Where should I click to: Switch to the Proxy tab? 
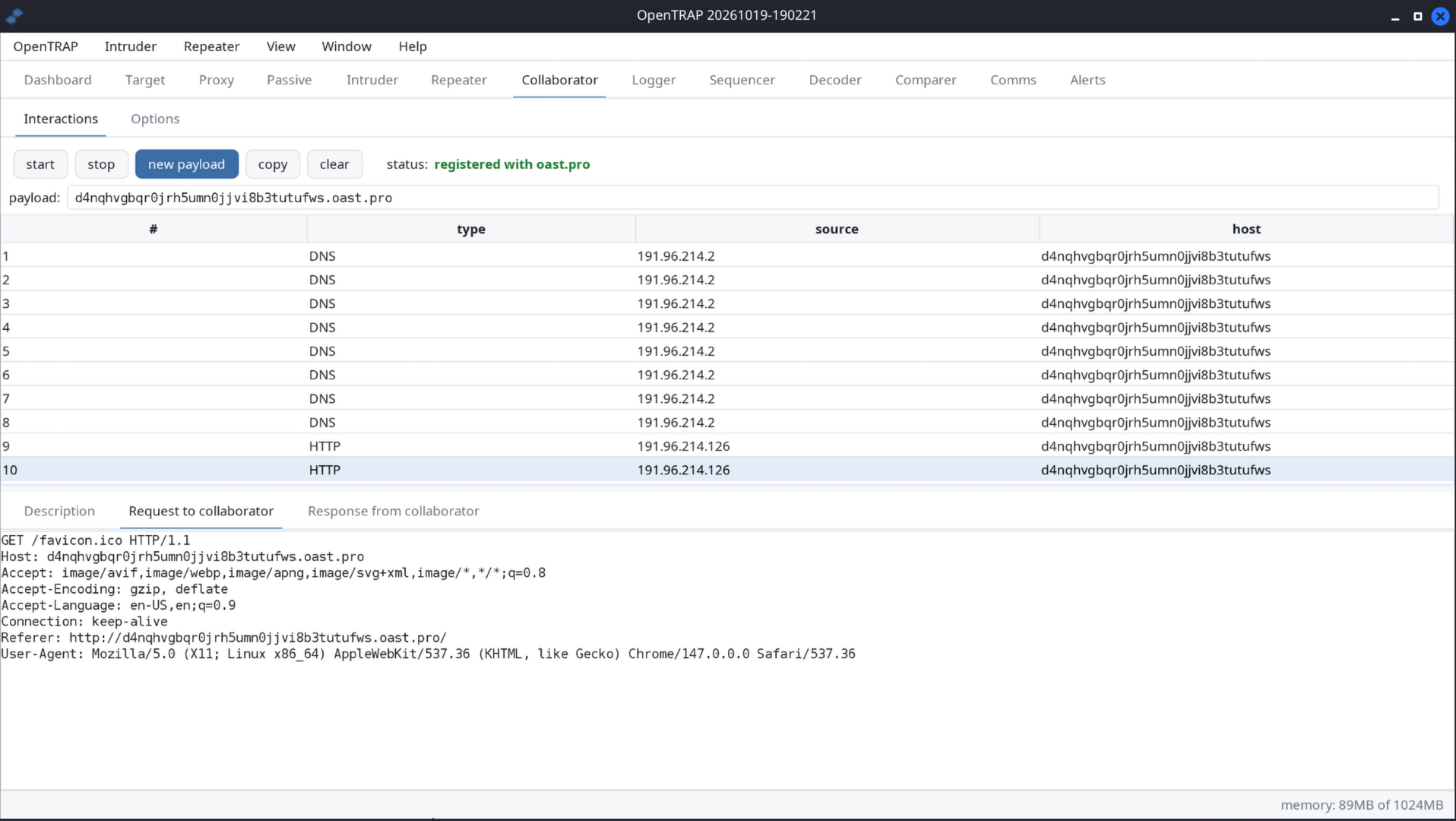point(217,80)
